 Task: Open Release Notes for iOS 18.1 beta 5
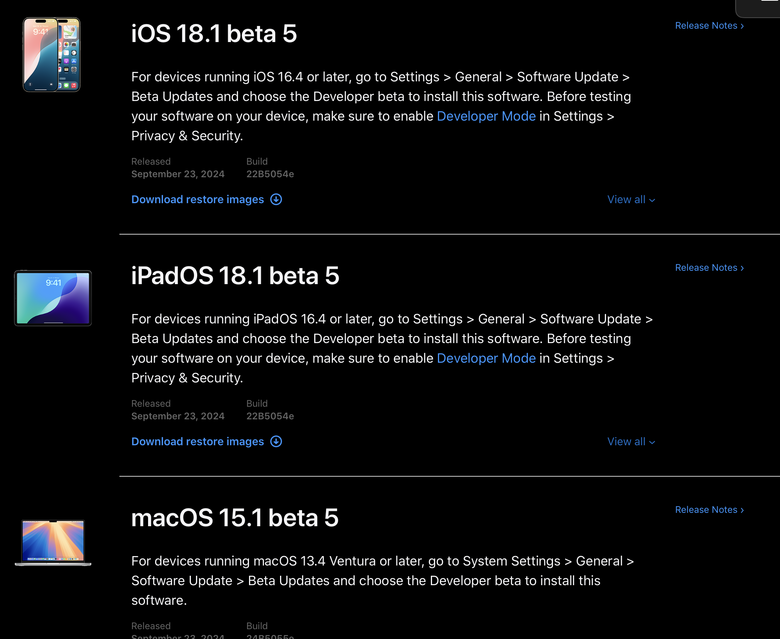pyautogui.click(x=709, y=26)
